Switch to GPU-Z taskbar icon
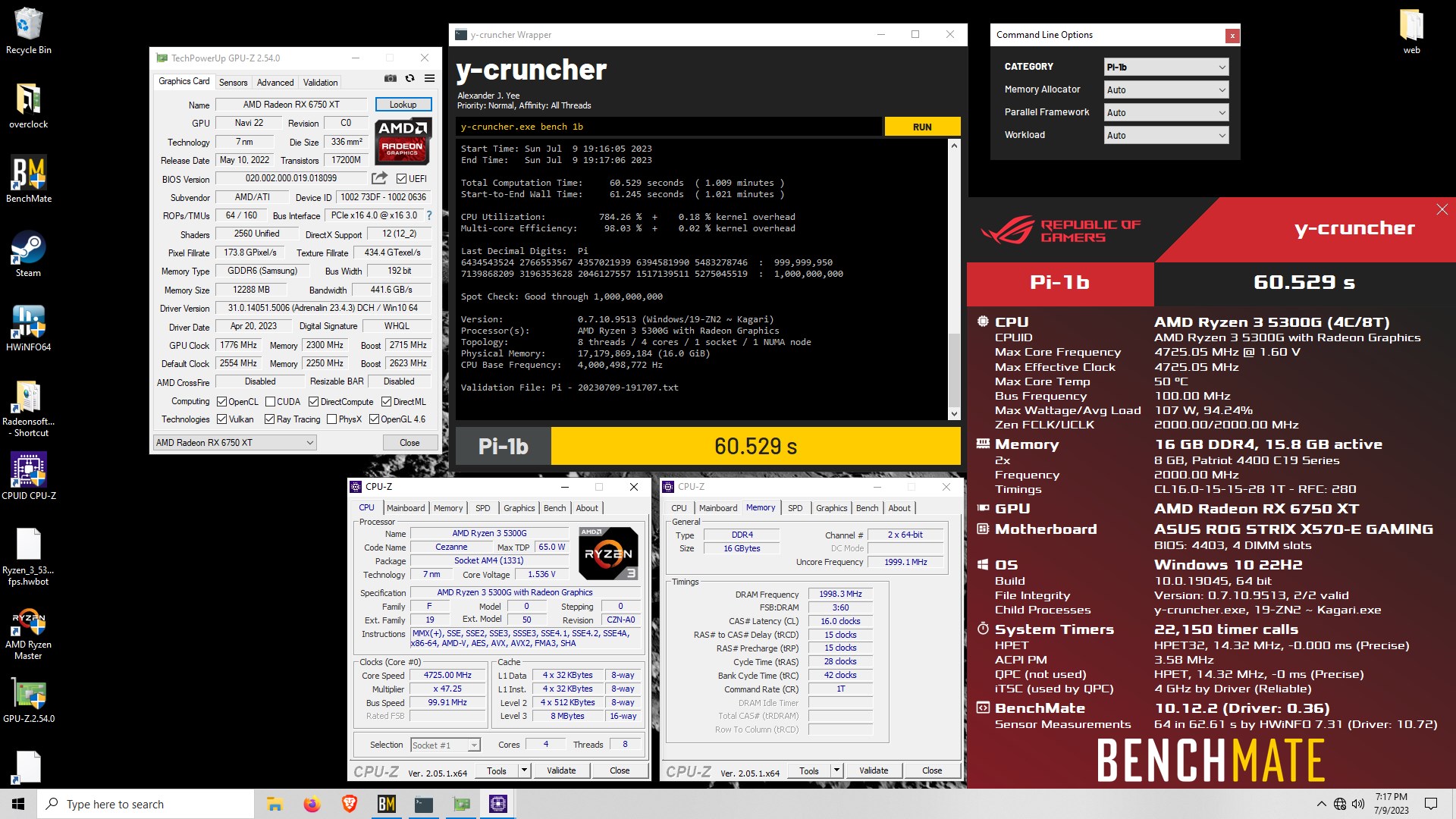This screenshot has height=819, width=1456. tap(461, 804)
